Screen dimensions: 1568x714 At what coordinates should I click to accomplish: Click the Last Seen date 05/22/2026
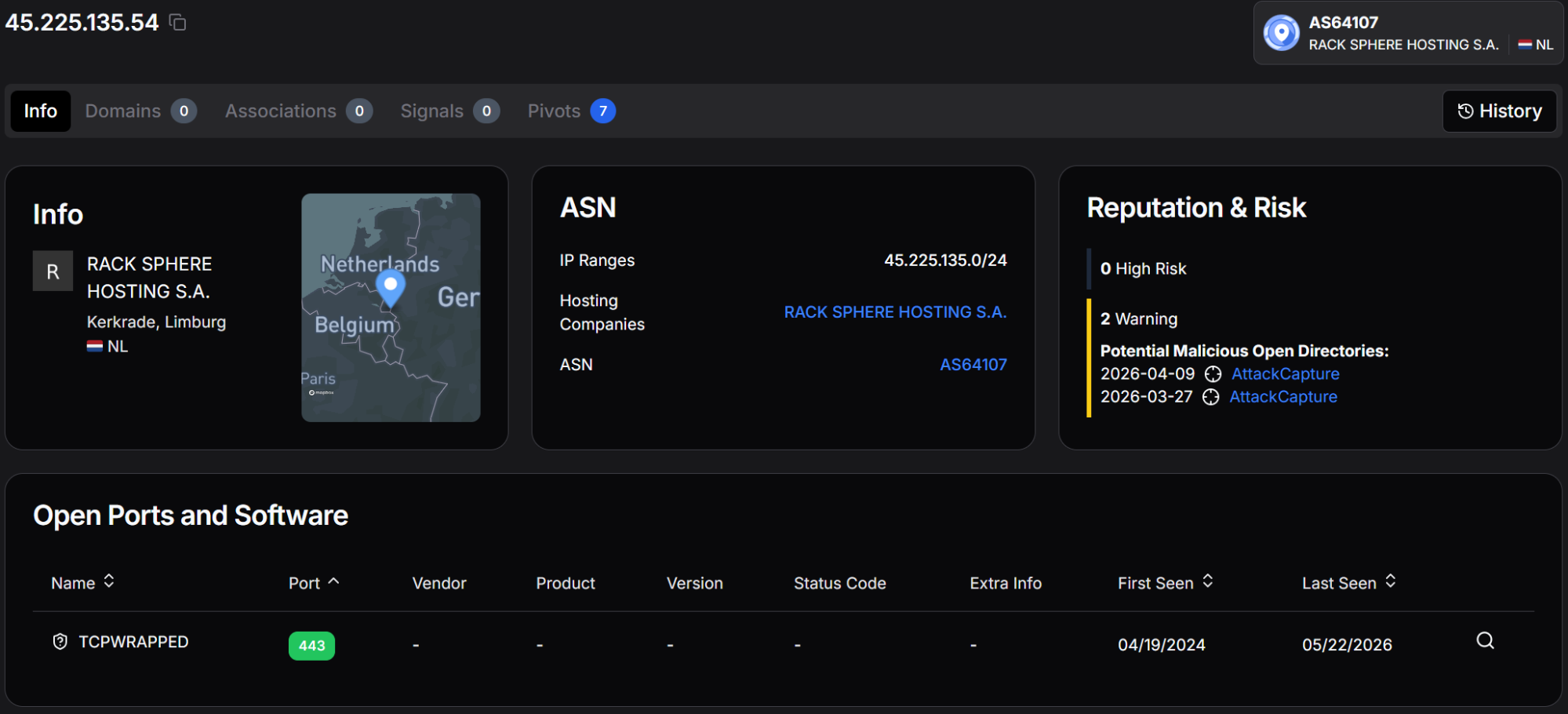pos(1347,645)
